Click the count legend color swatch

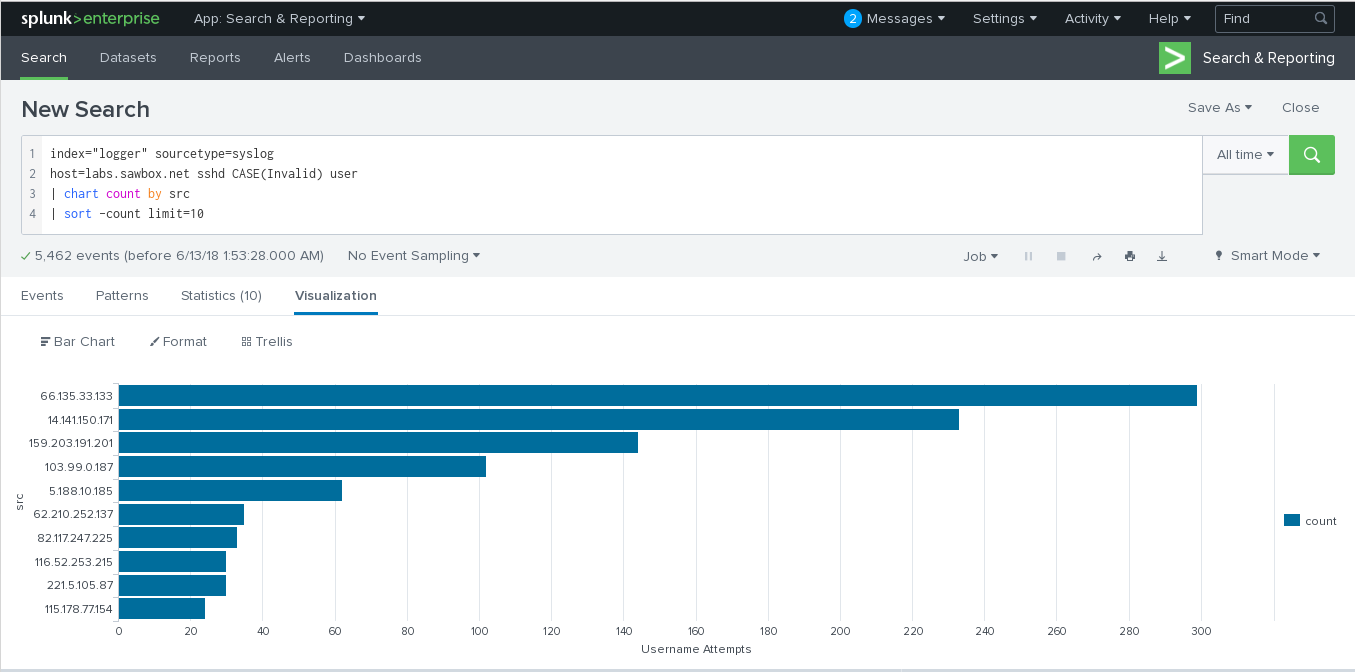[1291, 520]
